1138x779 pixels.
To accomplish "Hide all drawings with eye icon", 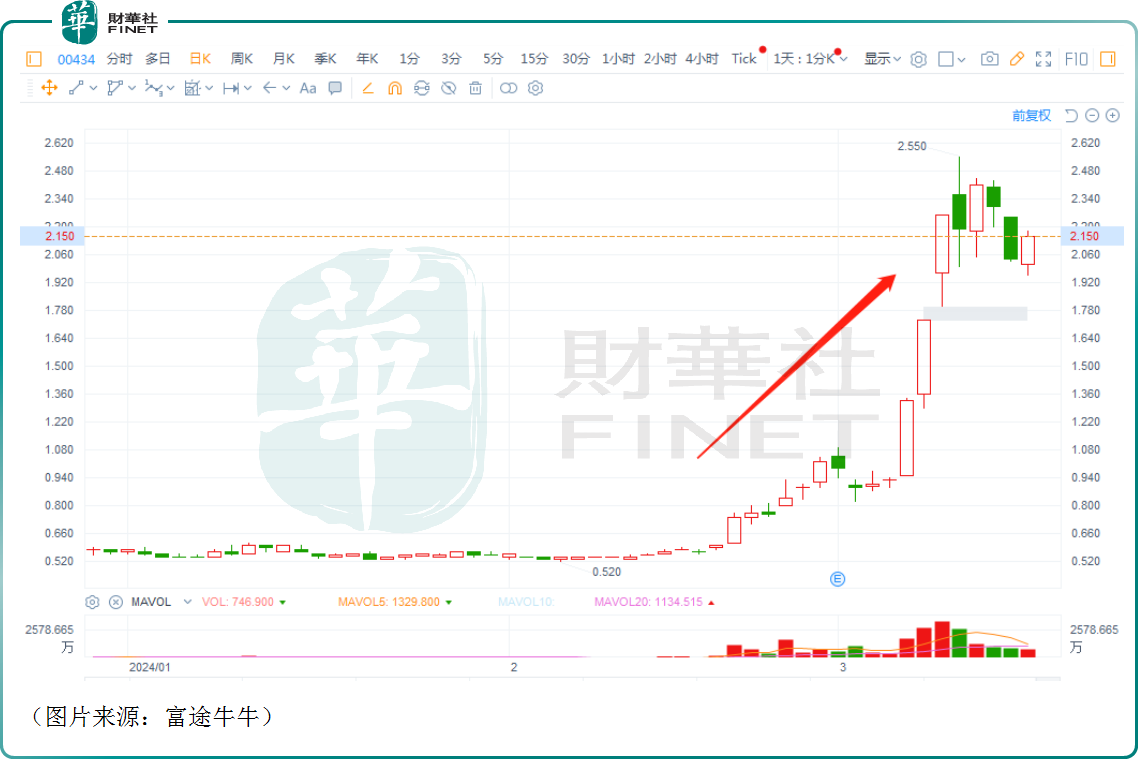I will pyautogui.click(x=449, y=88).
